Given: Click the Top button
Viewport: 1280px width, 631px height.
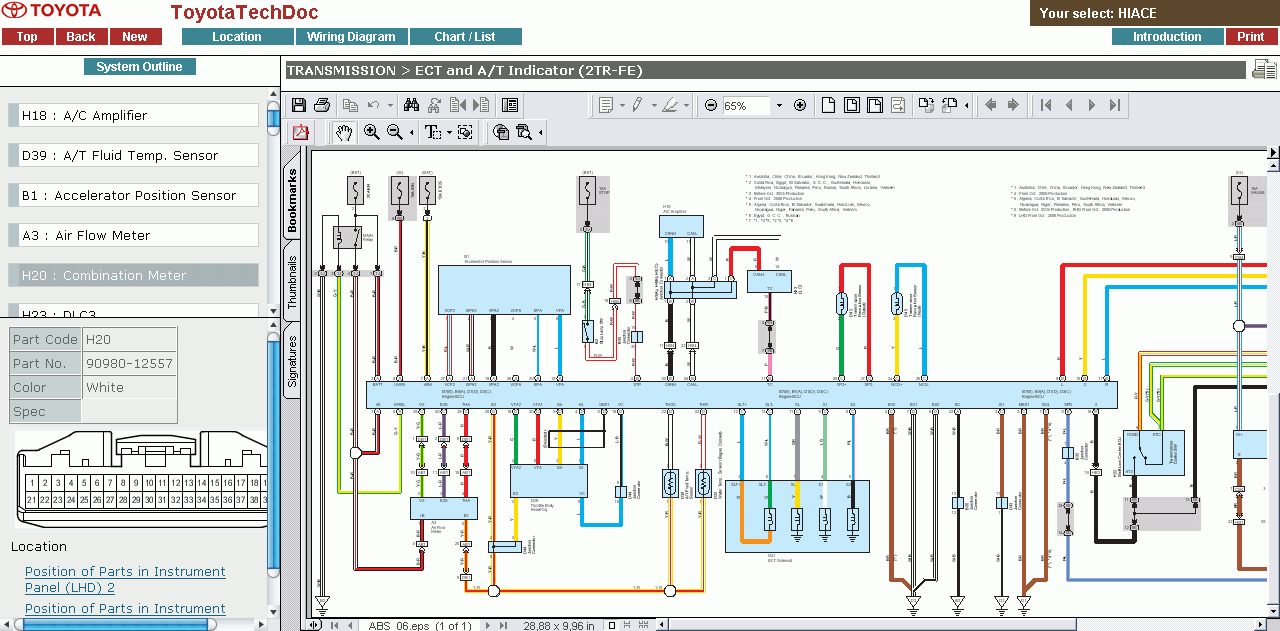Looking at the screenshot, I should pos(27,37).
